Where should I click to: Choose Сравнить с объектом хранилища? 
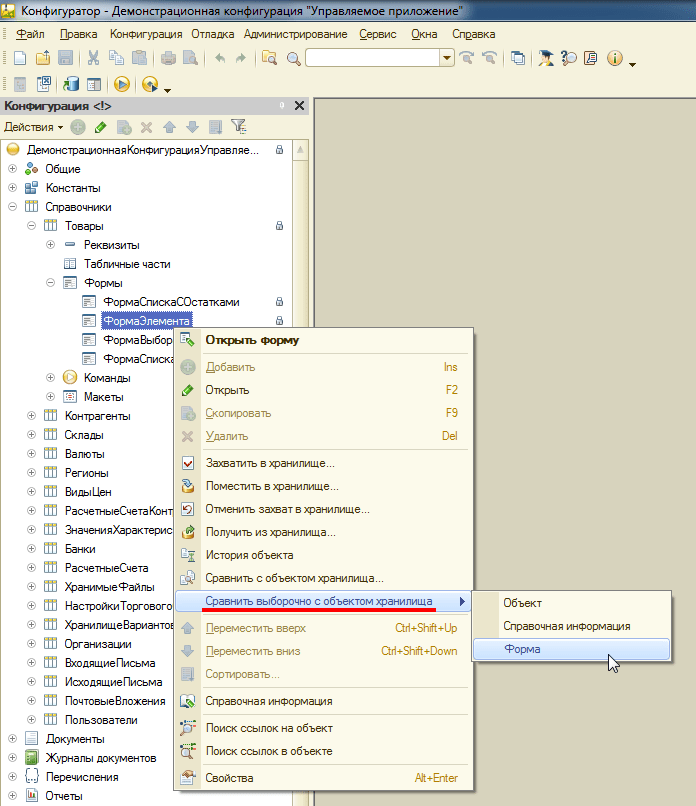click(323, 578)
